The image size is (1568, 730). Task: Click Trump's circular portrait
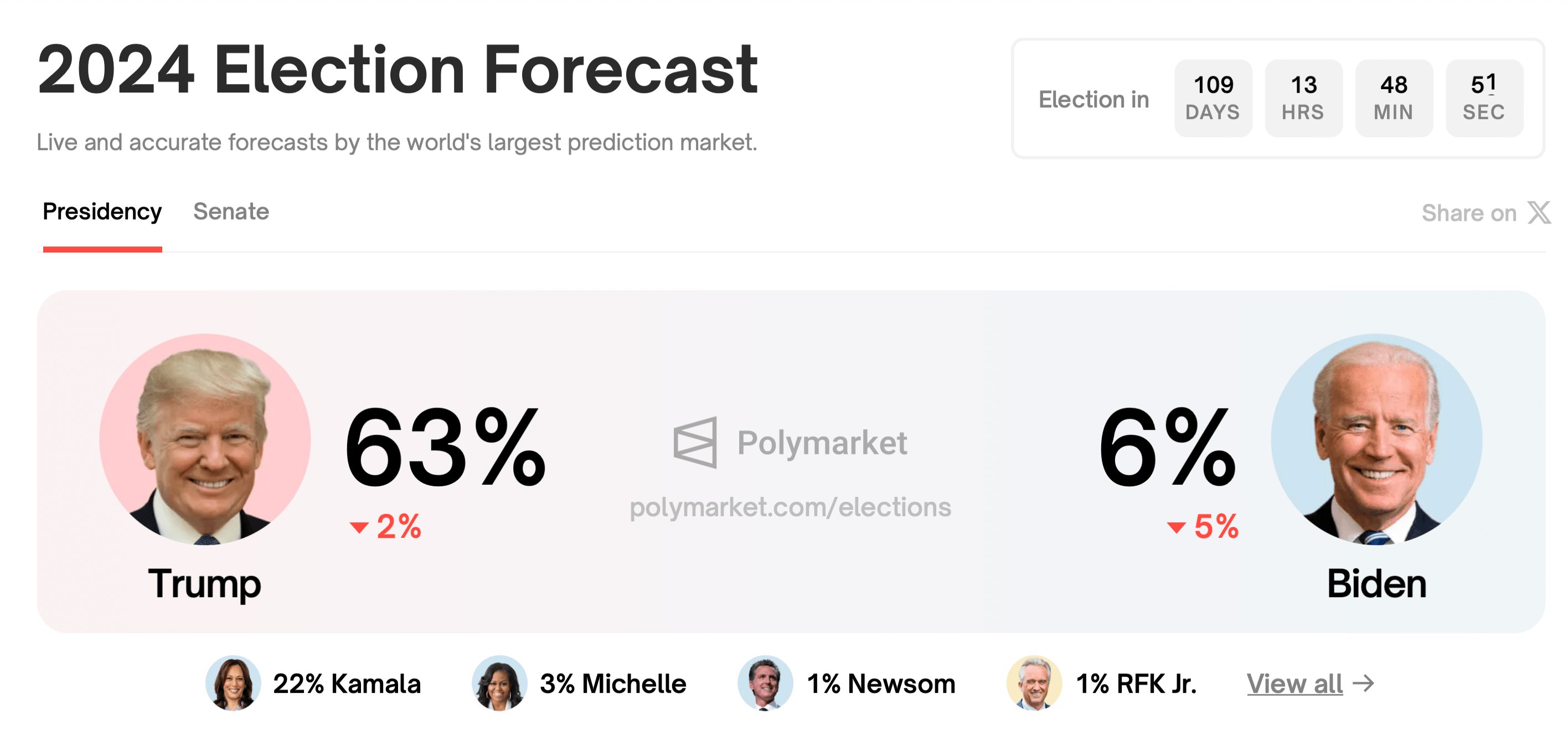(x=205, y=439)
